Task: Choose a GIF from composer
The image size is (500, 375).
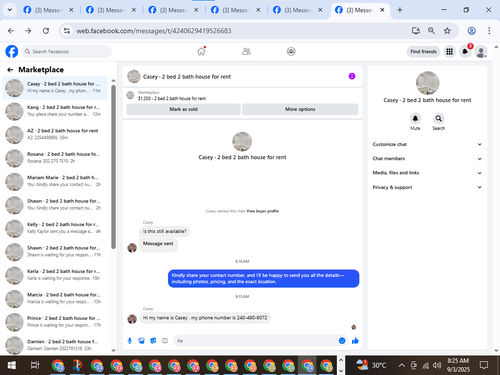Action: point(165,341)
